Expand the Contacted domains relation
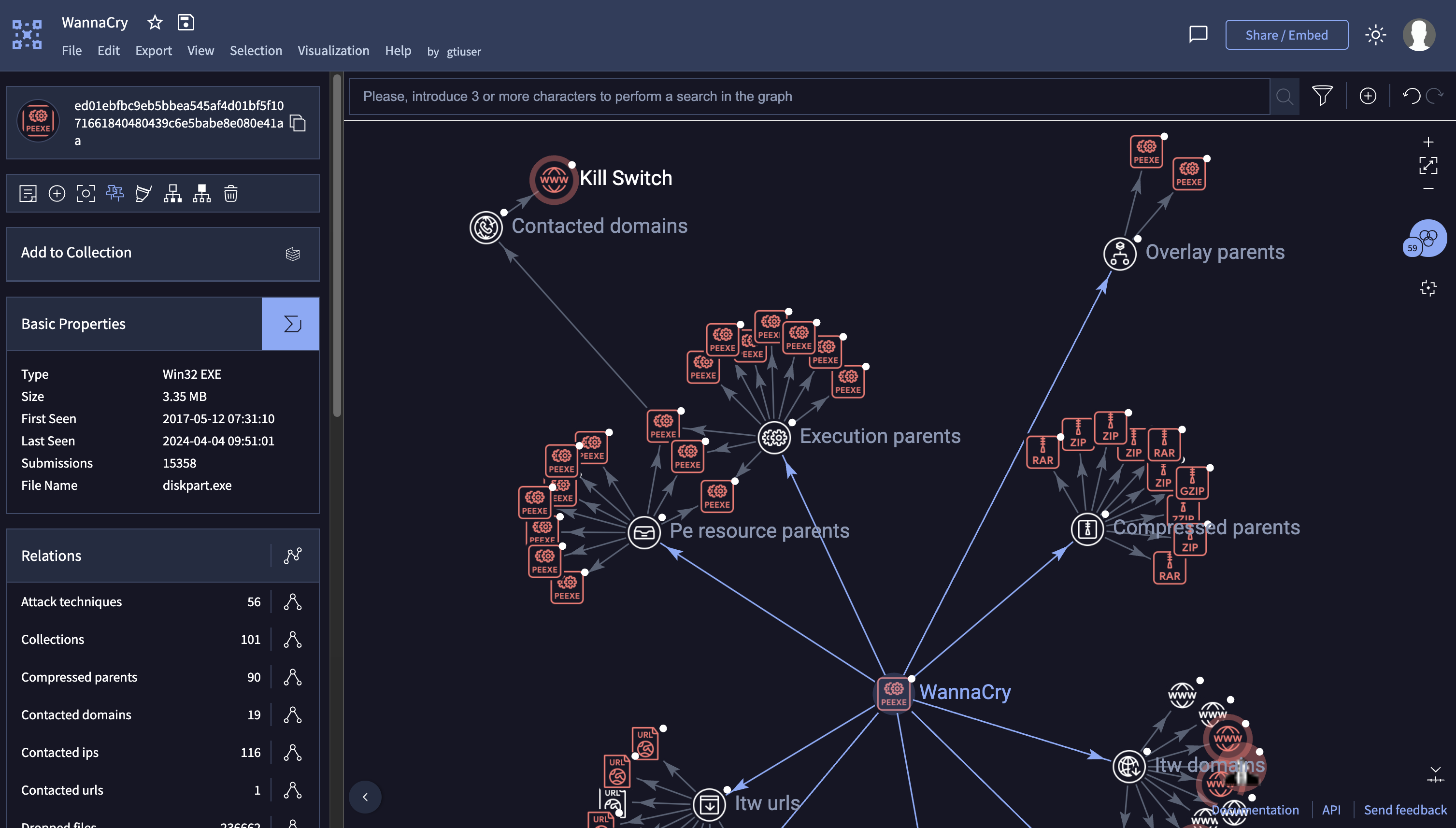This screenshot has height=828, width=1456. click(x=293, y=715)
